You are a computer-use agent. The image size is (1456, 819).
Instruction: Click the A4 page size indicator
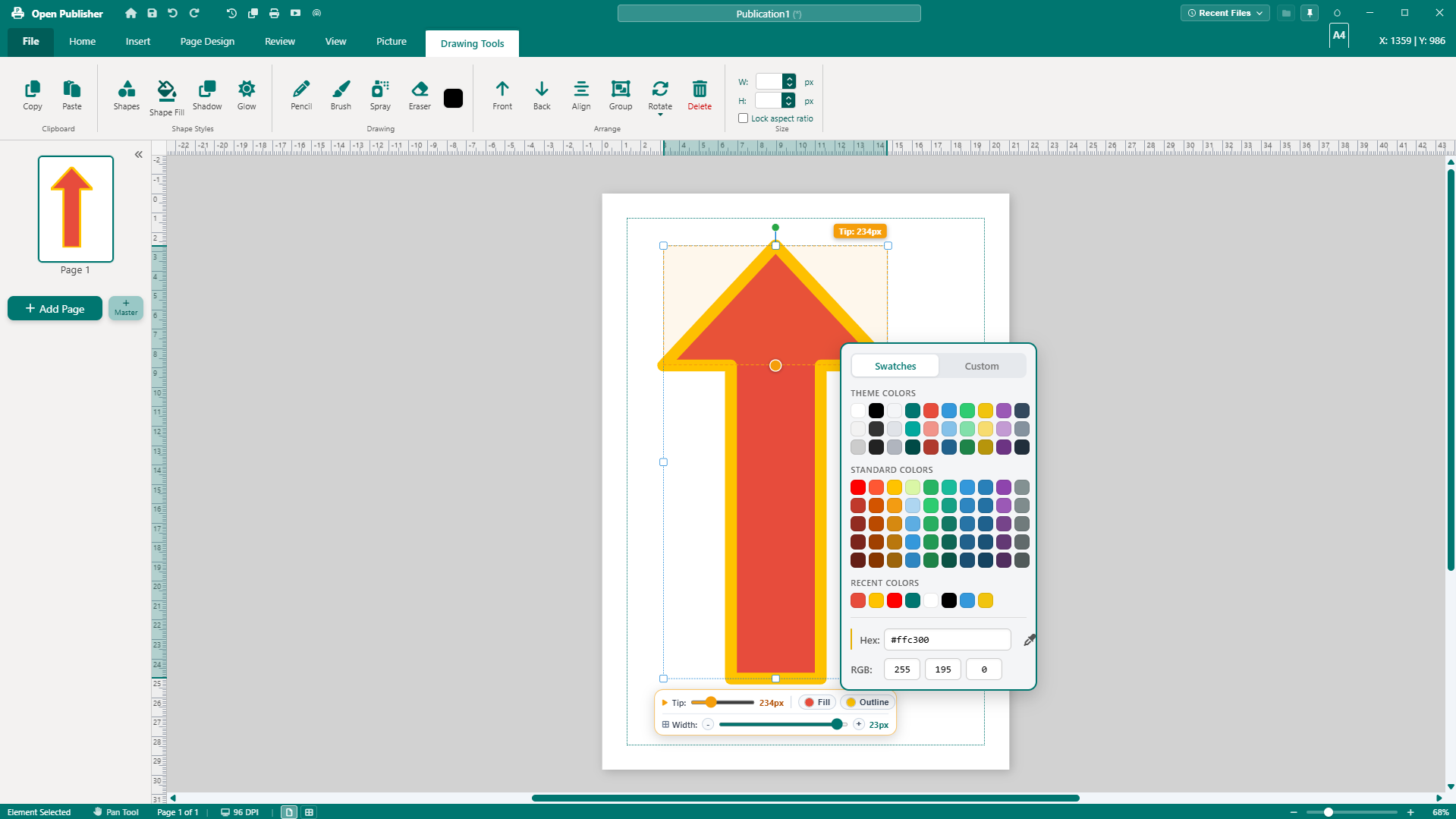pos(1338,35)
